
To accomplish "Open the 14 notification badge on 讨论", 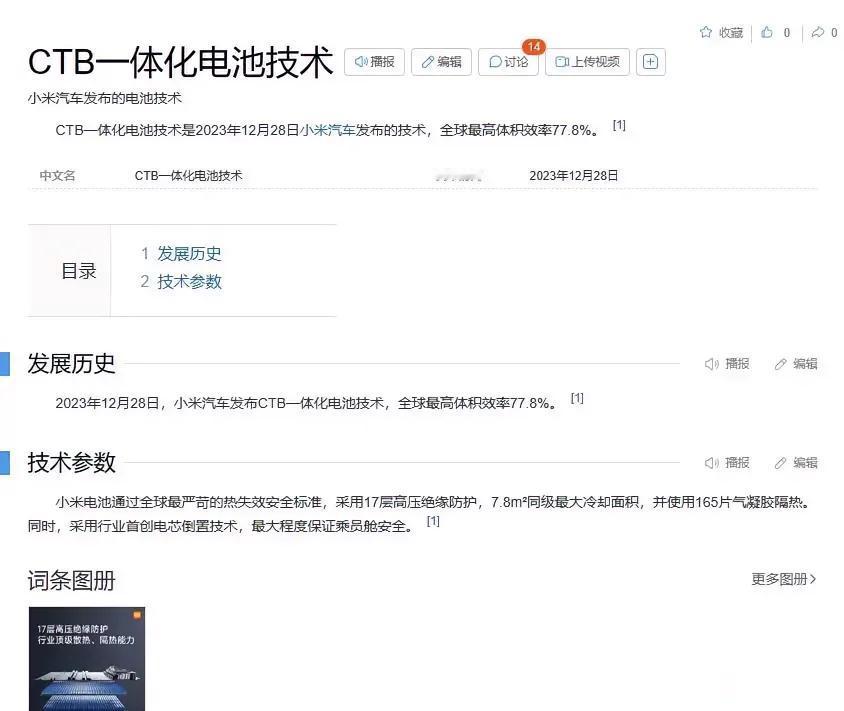I will point(534,47).
